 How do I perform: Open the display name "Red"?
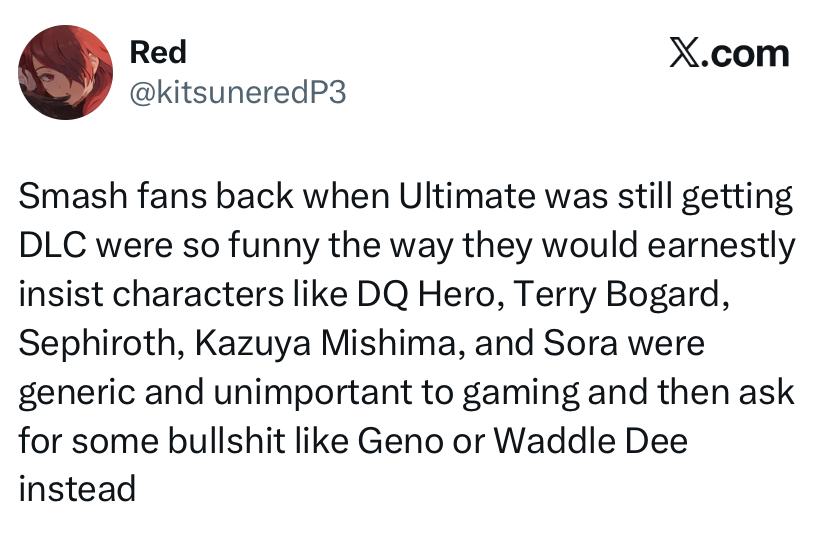click(x=158, y=51)
